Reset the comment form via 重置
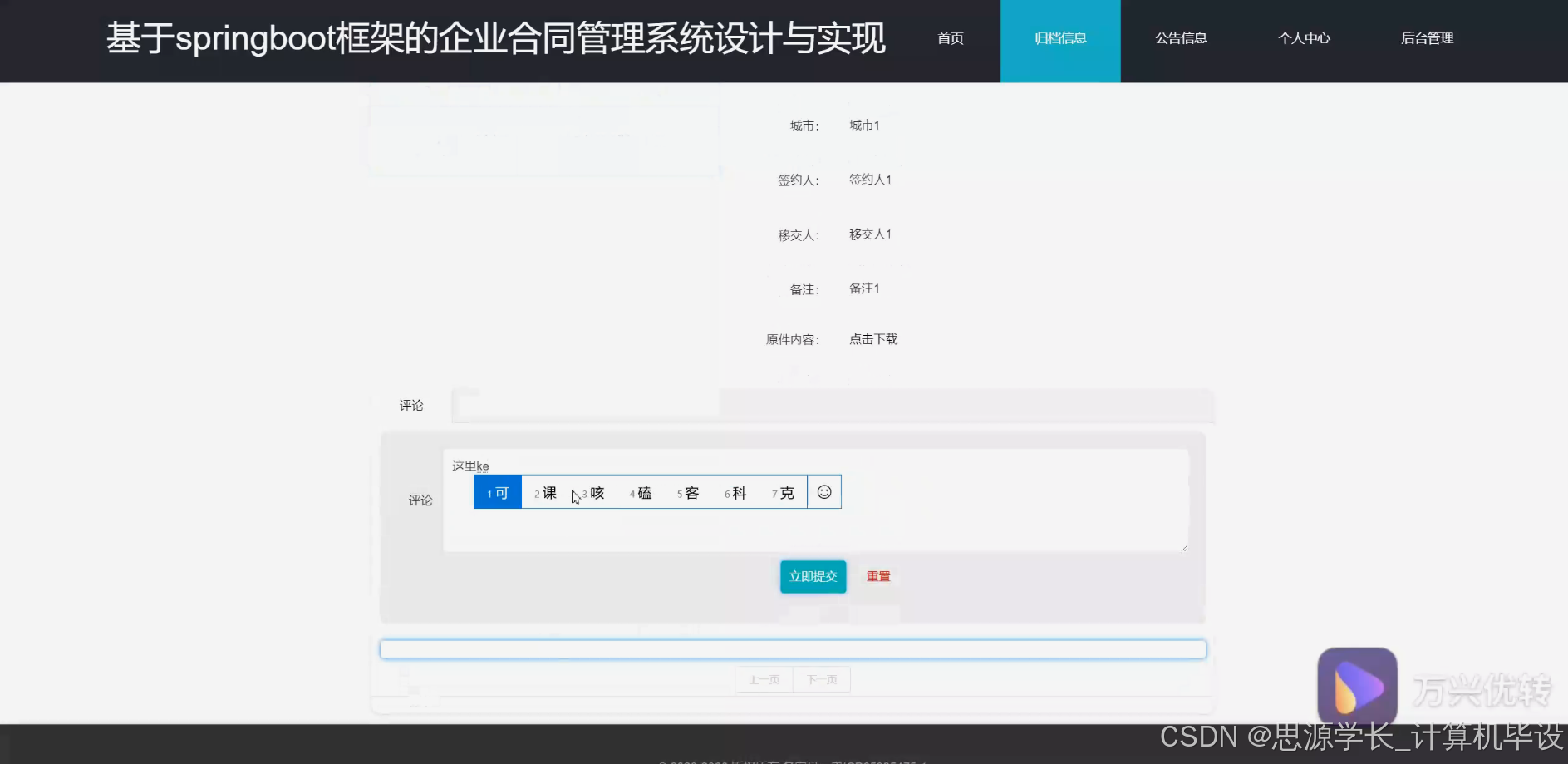 point(877,576)
